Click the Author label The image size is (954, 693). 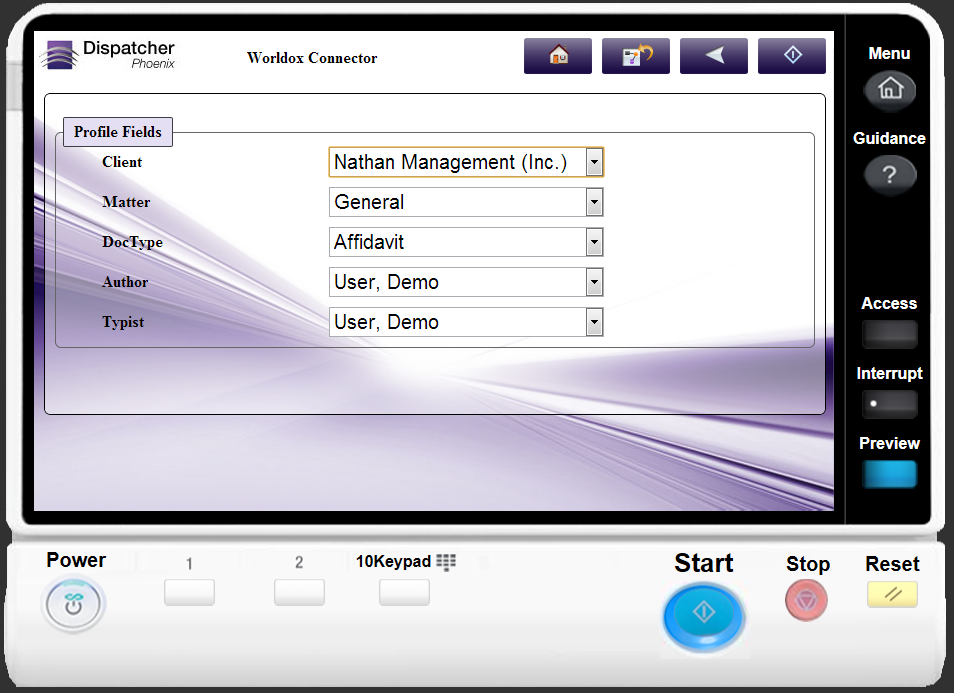tap(125, 282)
